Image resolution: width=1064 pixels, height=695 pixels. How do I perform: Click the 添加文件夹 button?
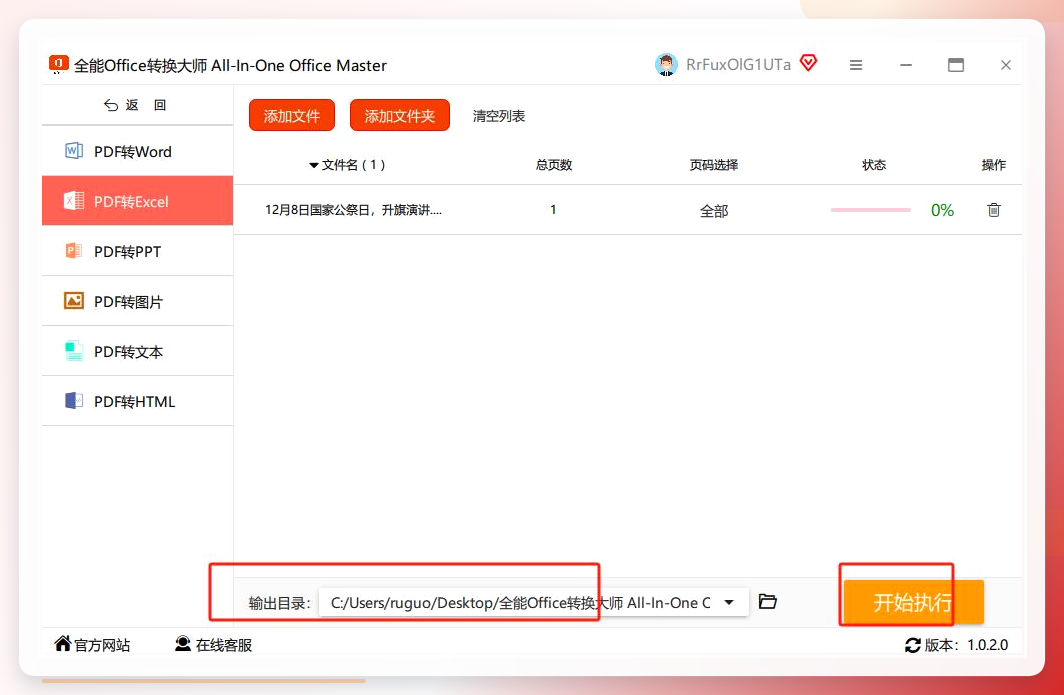click(400, 115)
